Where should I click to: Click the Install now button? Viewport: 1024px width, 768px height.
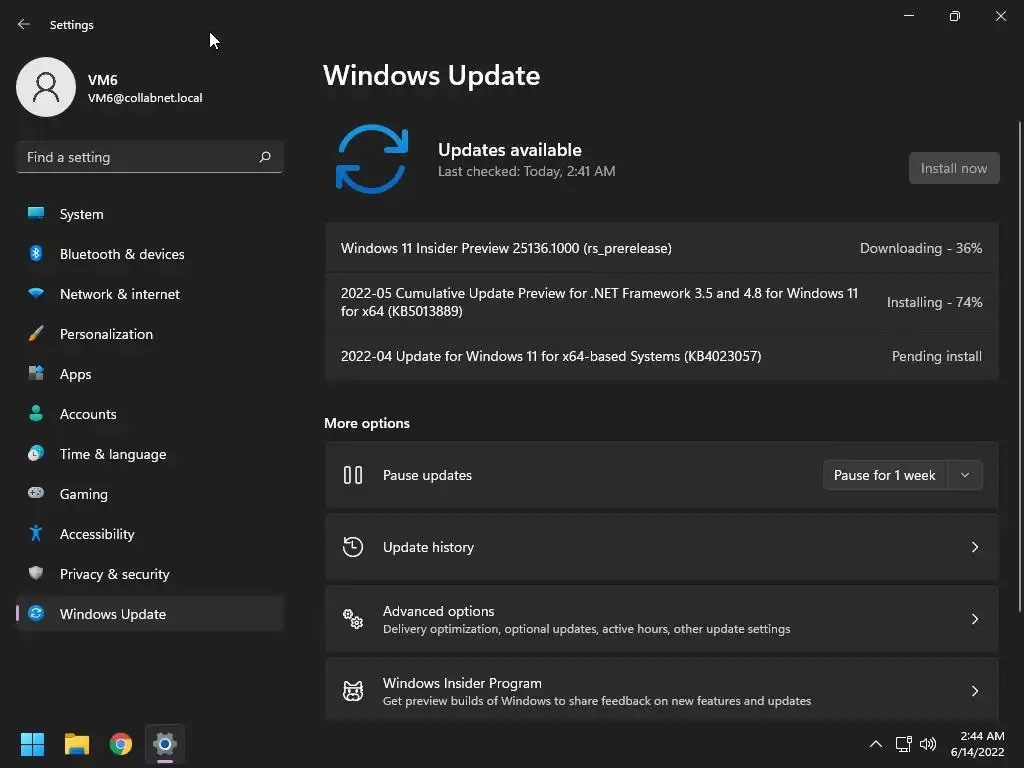coord(953,168)
